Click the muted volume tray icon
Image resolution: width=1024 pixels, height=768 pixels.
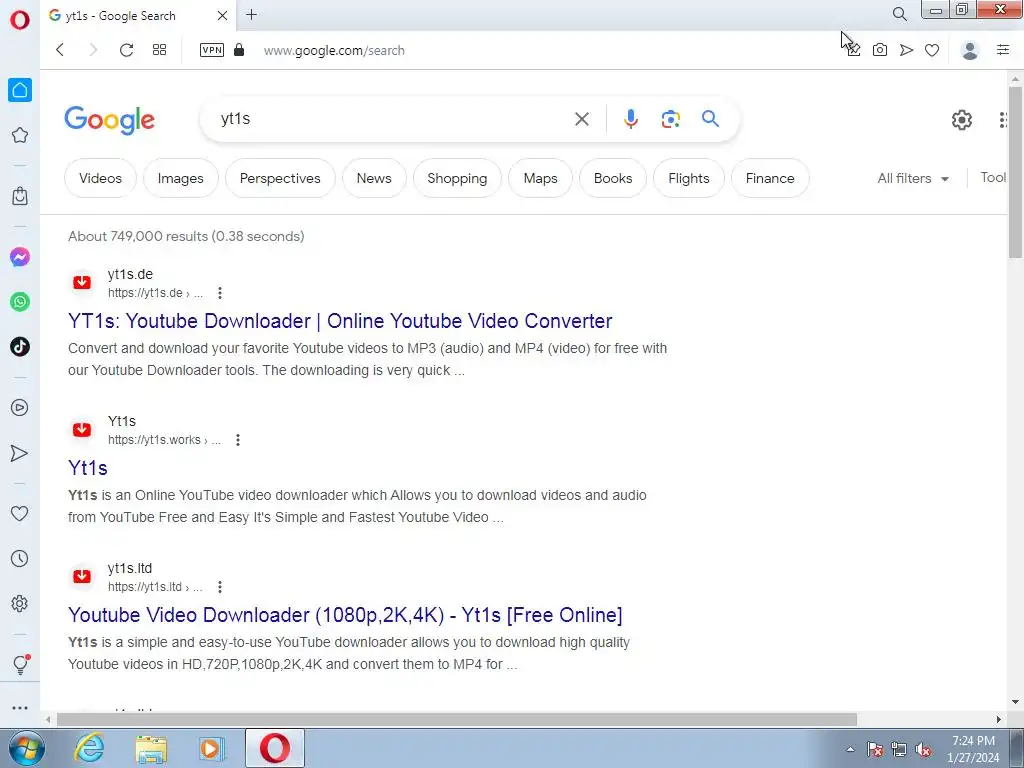[923, 750]
